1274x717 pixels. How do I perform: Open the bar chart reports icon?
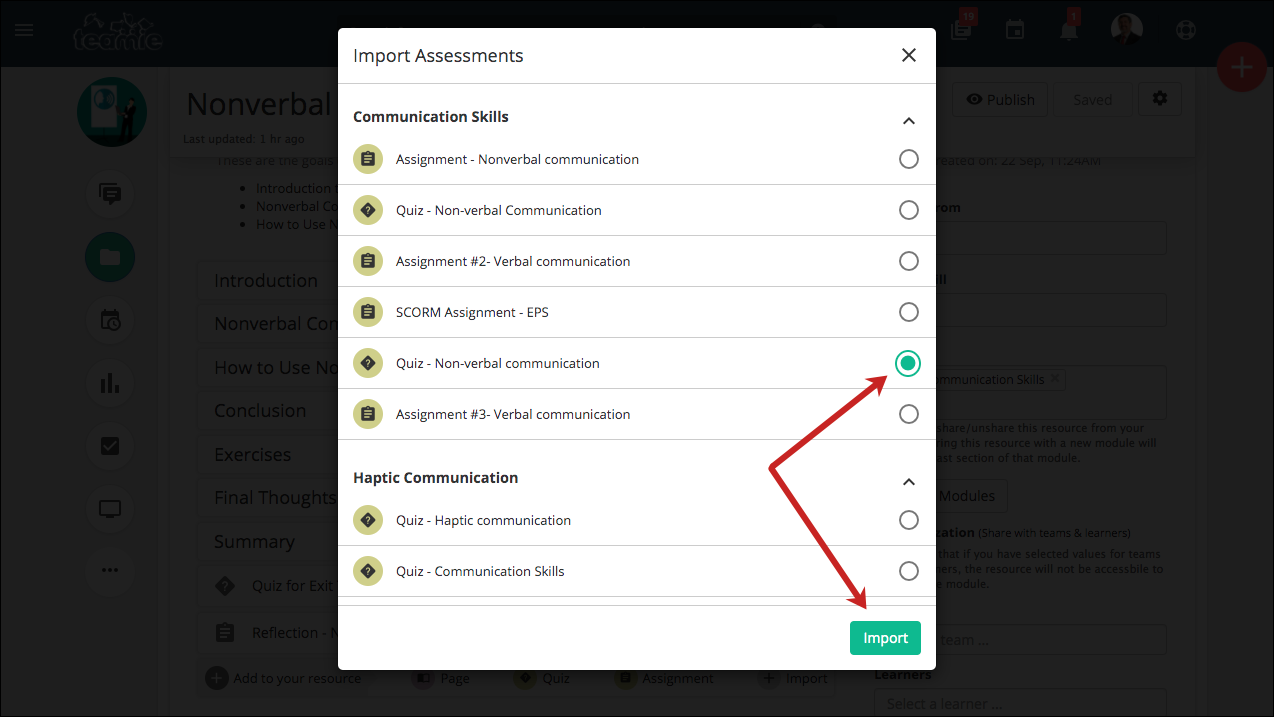pyautogui.click(x=110, y=382)
